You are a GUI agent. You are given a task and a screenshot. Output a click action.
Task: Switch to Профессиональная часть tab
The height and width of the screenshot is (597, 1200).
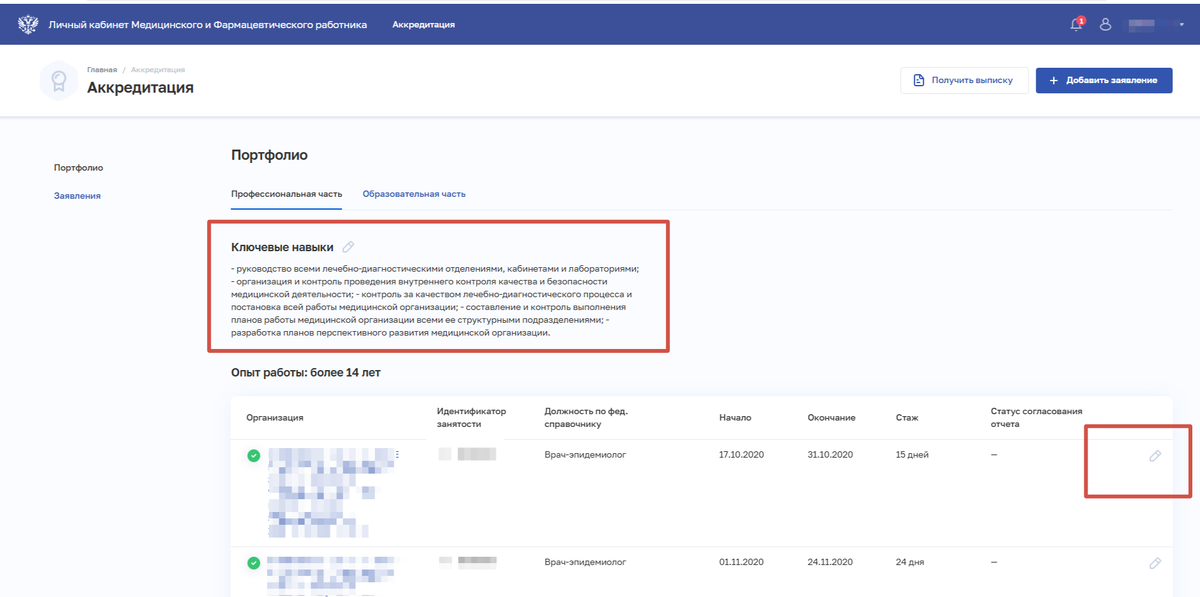pos(286,194)
